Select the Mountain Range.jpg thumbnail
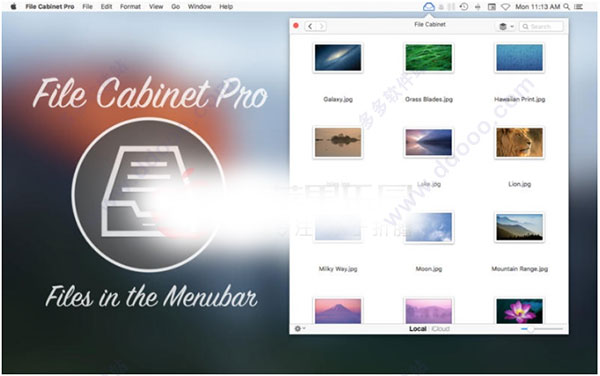600x376 pixels. point(519,227)
